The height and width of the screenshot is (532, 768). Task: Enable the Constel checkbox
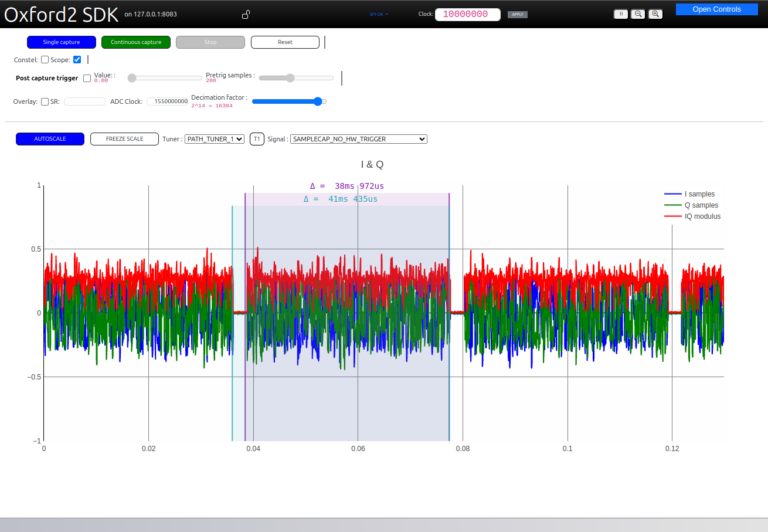pos(44,60)
